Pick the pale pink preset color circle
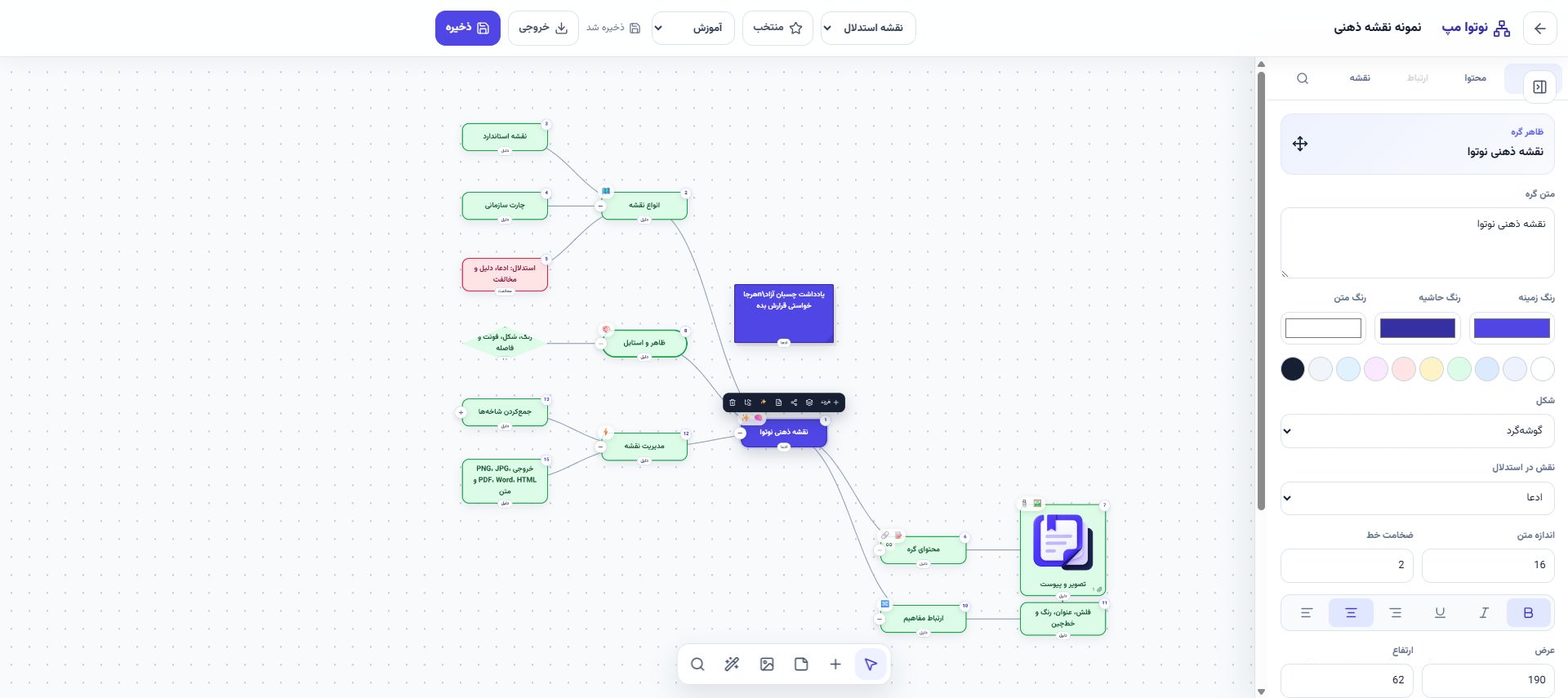 (1404, 369)
